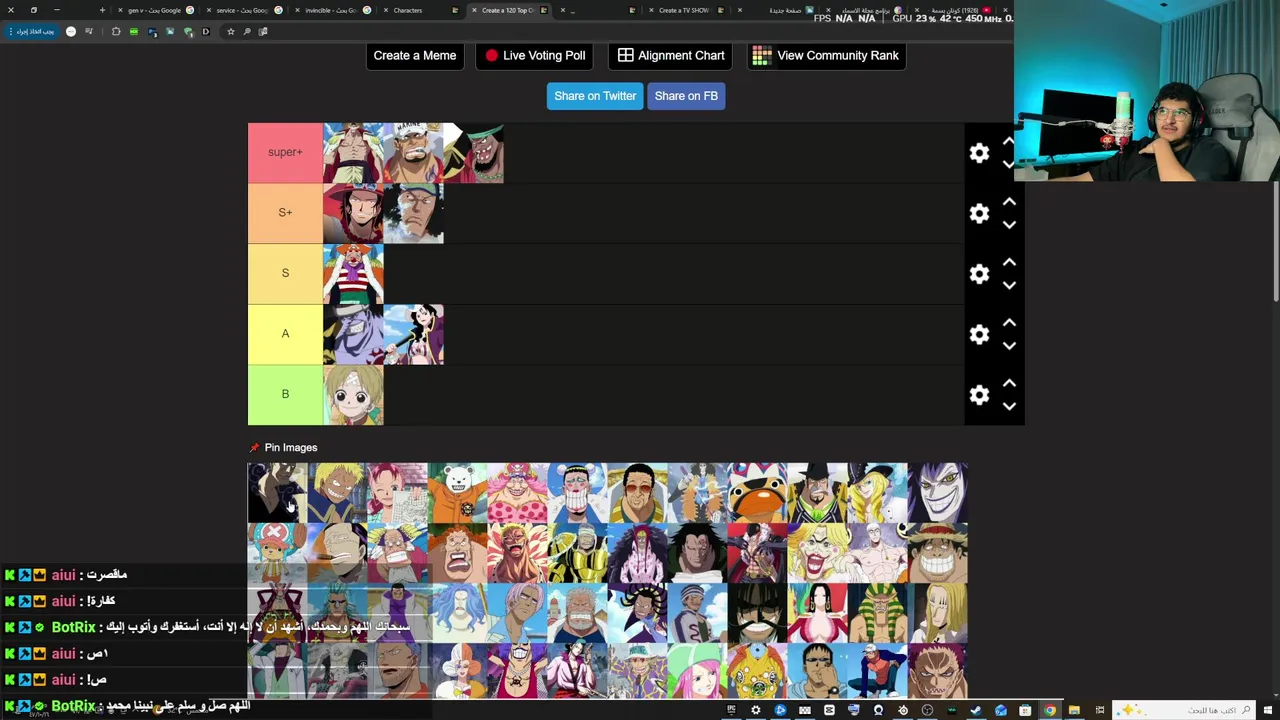Open settings gear for S tier
The image size is (1280, 720).
[x=979, y=274]
